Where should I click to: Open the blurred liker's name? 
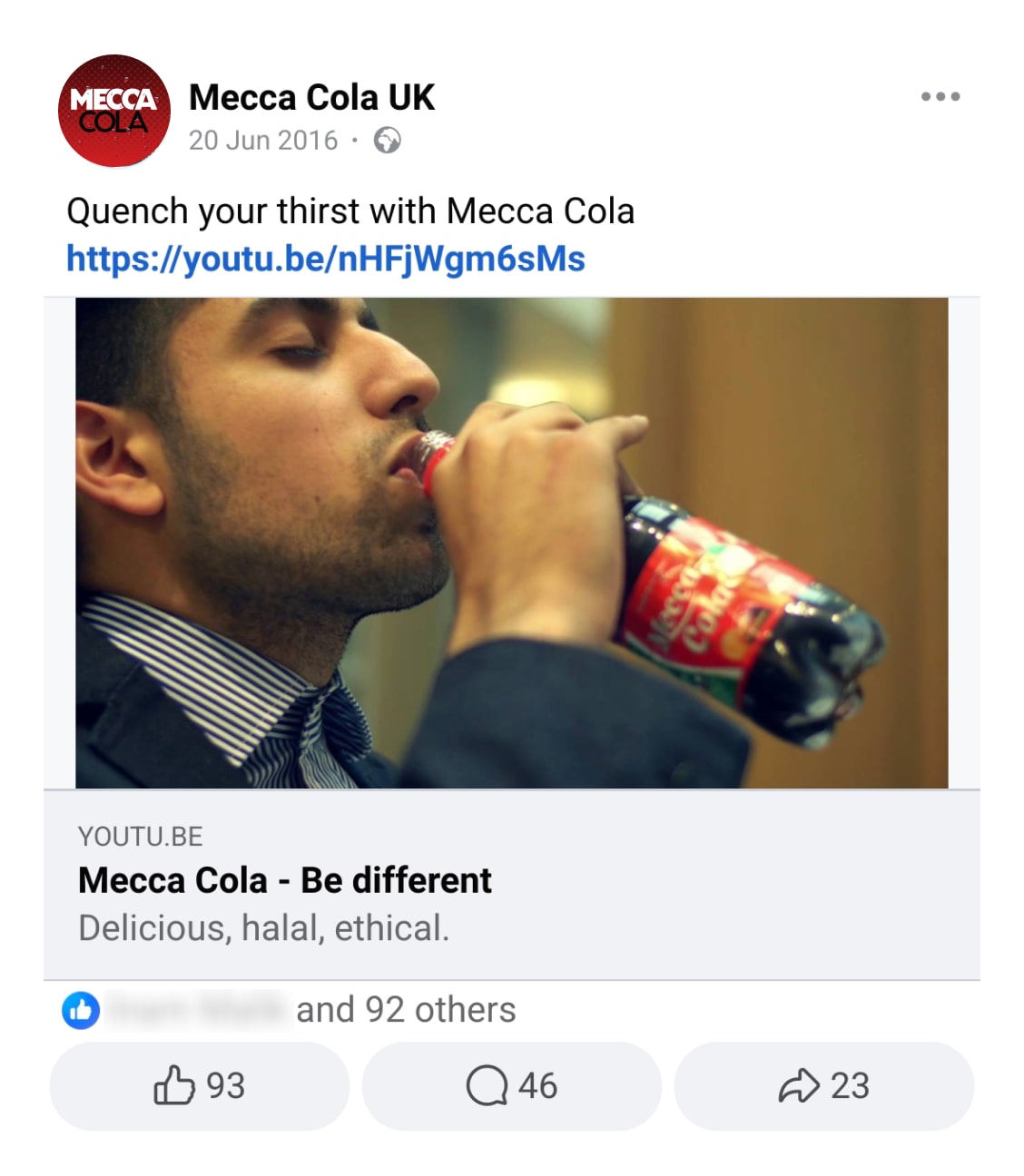pos(196,1010)
